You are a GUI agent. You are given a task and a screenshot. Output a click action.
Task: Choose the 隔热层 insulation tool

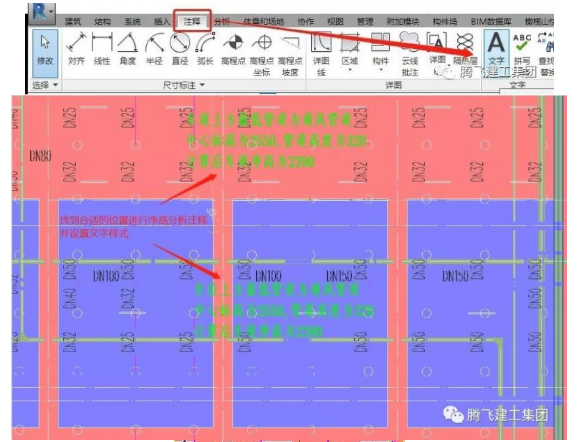tap(465, 49)
